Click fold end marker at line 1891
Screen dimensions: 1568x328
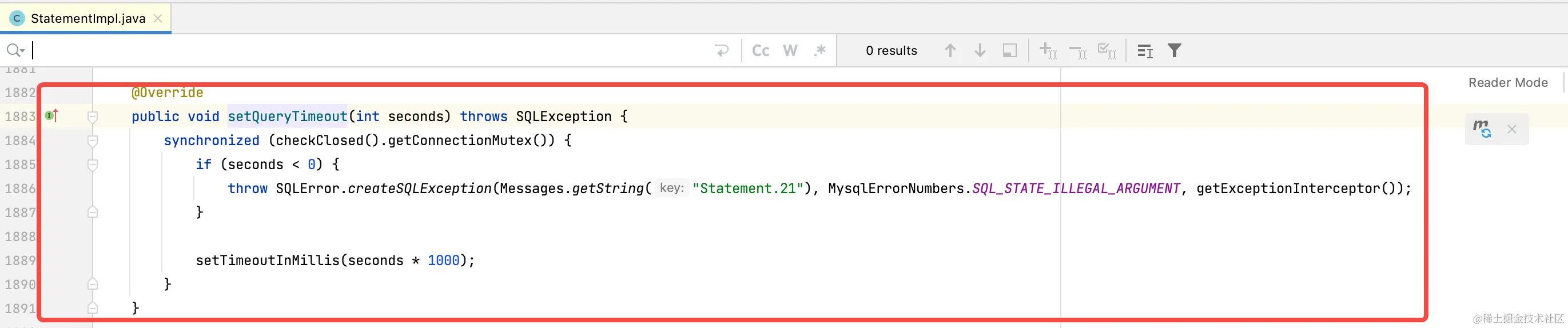coord(93,308)
